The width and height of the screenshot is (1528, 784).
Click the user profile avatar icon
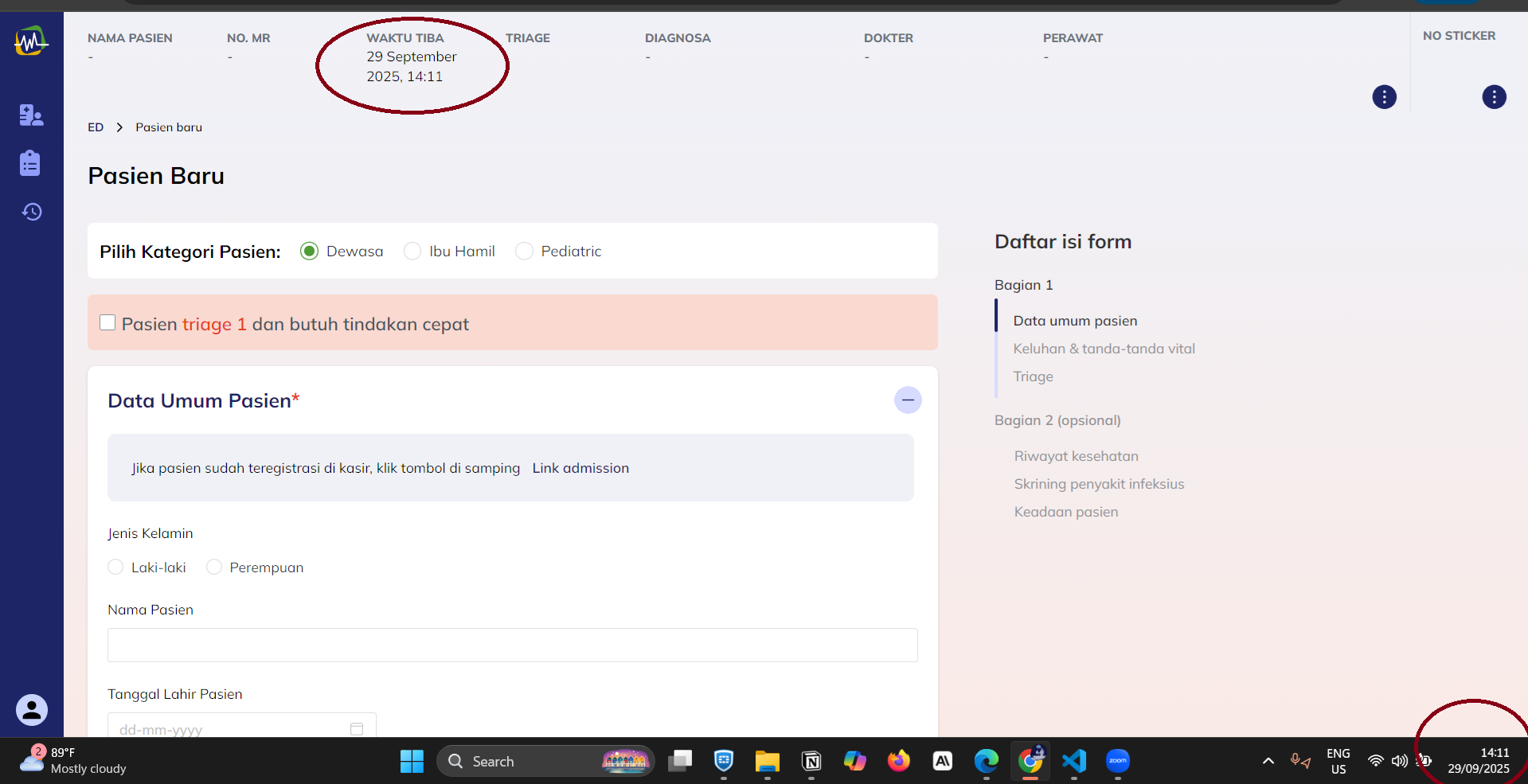pyautogui.click(x=32, y=710)
